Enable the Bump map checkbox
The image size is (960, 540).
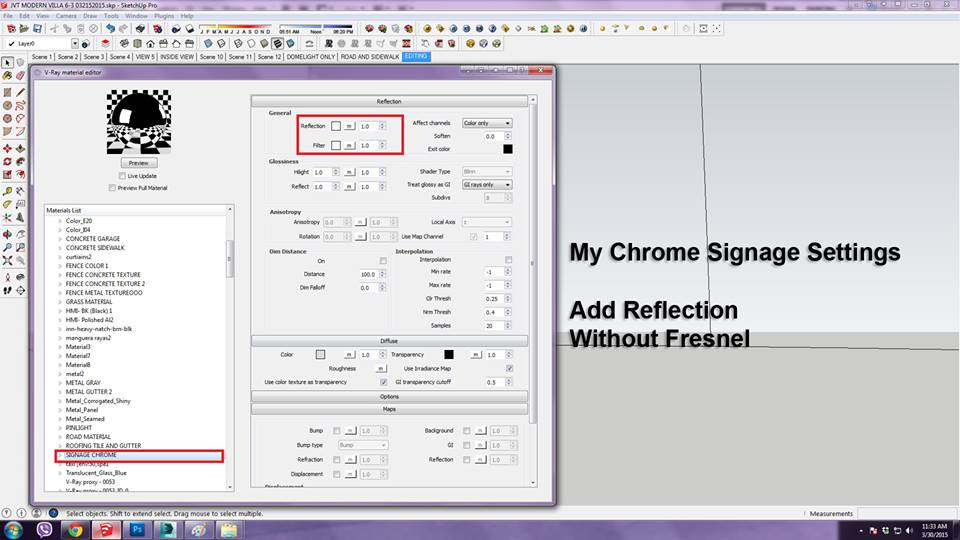click(x=337, y=431)
